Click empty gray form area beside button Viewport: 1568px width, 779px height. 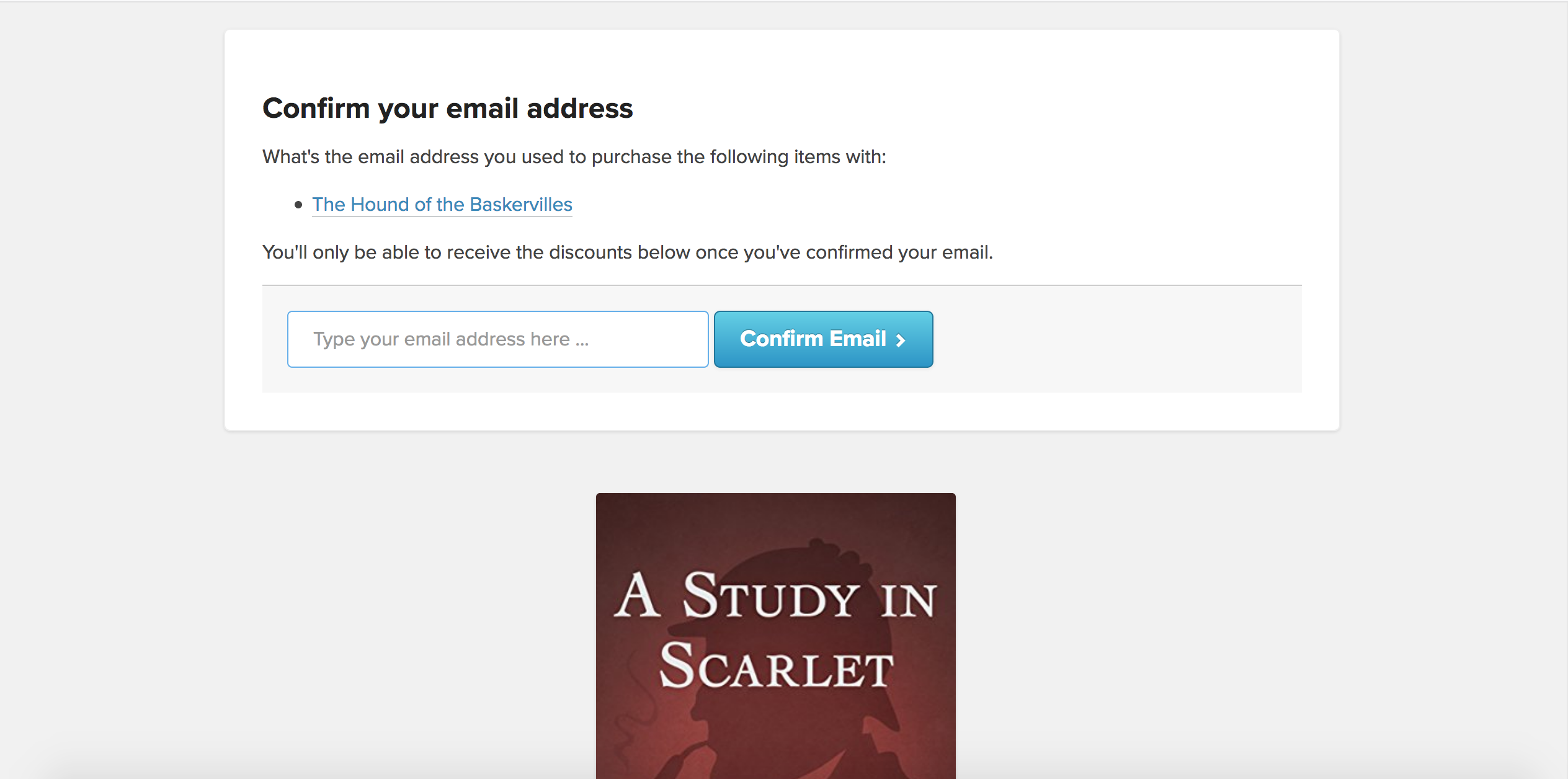1116,339
